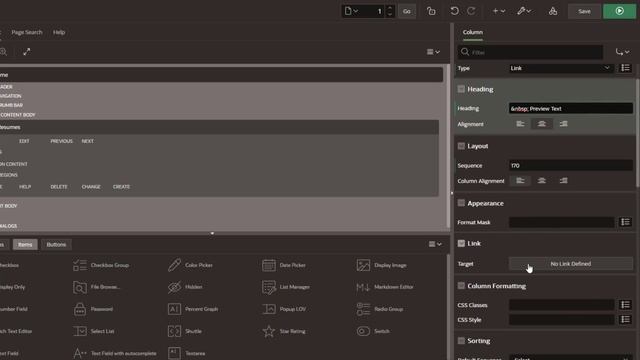The width and height of the screenshot is (640, 360).
Task: Open the property editor go-to-group dropdown
Action: point(622,52)
